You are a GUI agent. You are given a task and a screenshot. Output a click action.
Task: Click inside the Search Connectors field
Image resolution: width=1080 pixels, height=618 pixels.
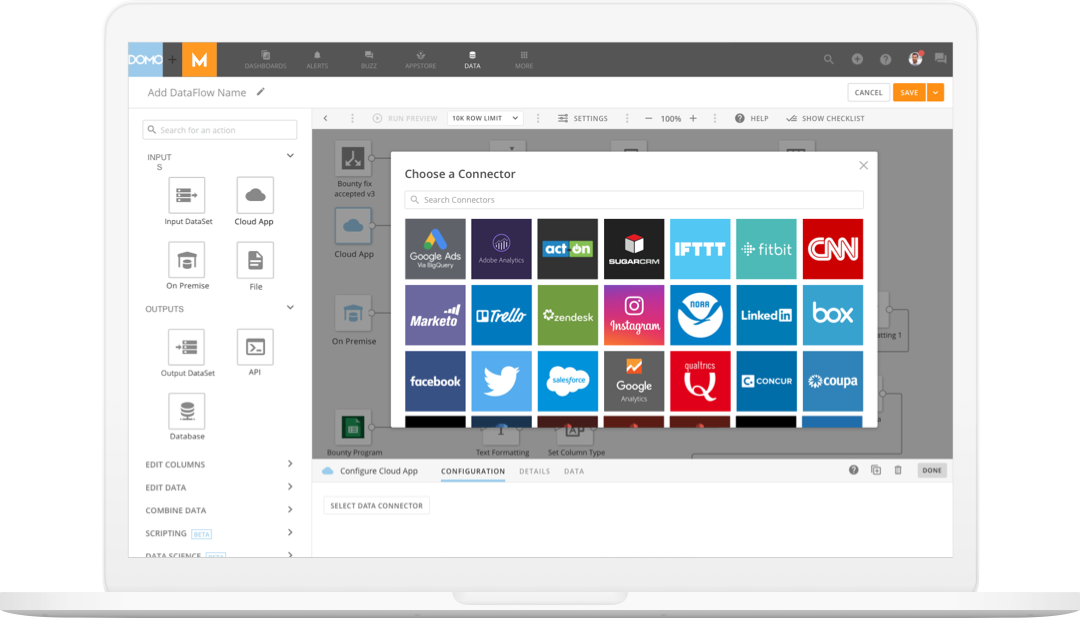(x=634, y=200)
